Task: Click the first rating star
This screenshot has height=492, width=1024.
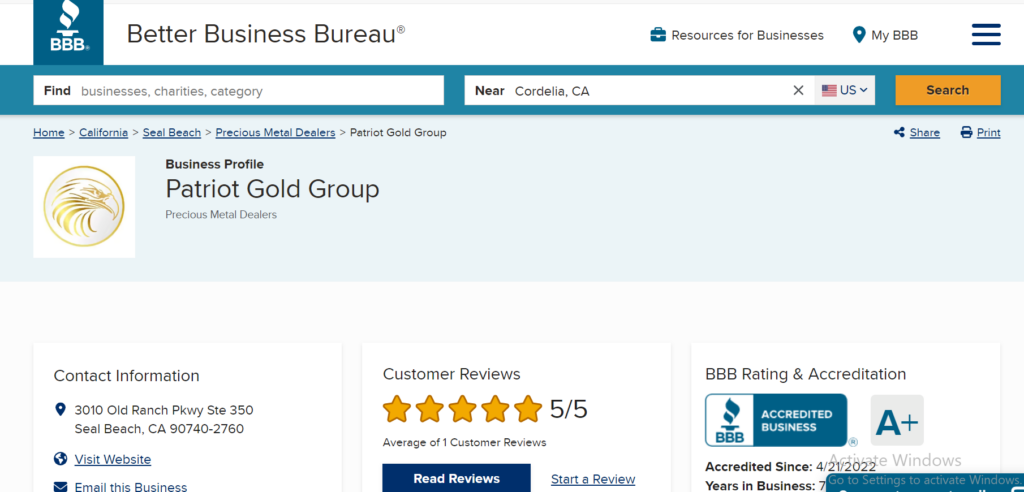Action: click(x=396, y=409)
